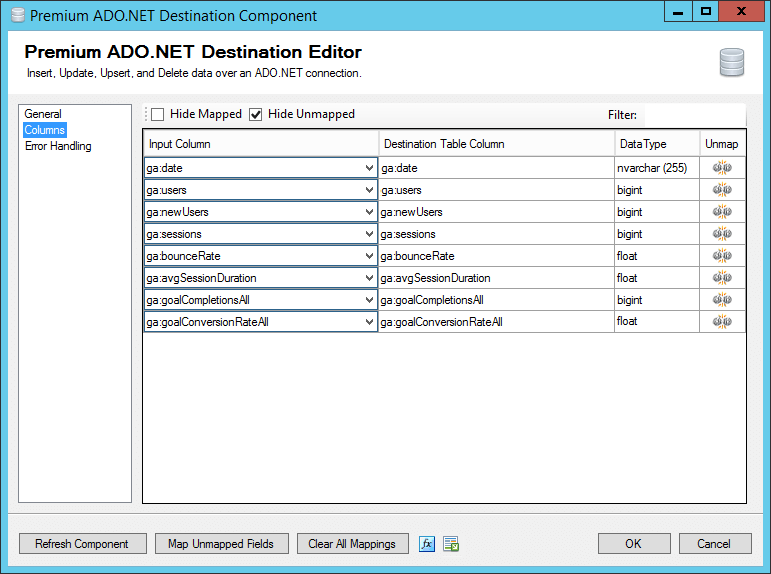The height and width of the screenshot is (574, 771).
Task: Unmap the ga:goalCompletionsAll column mapping
Action: [x=722, y=300]
